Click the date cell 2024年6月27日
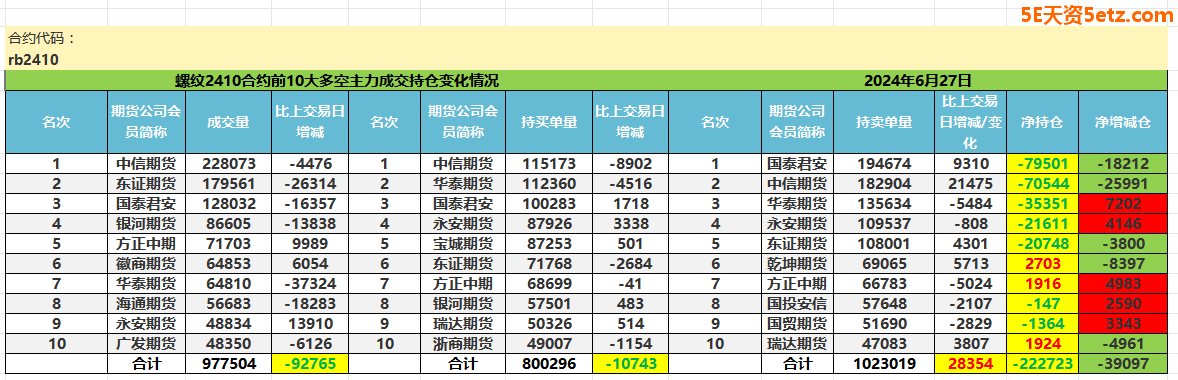The width and height of the screenshot is (1178, 380). pyautogui.click(x=917, y=81)
